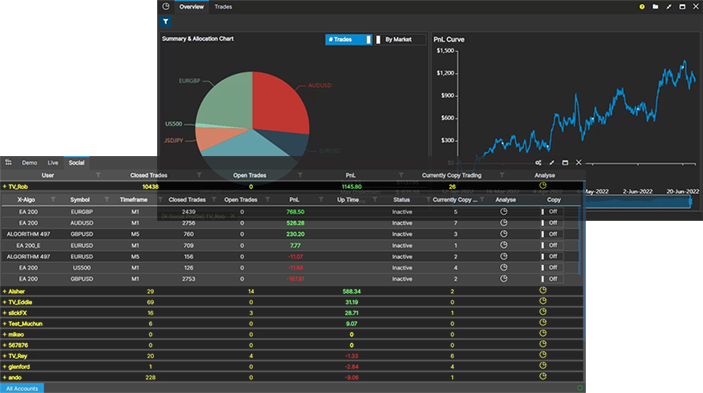Open the Analyse icon for glenford
The width and height of the screenshot is (703, 393).
click(543, 366)
